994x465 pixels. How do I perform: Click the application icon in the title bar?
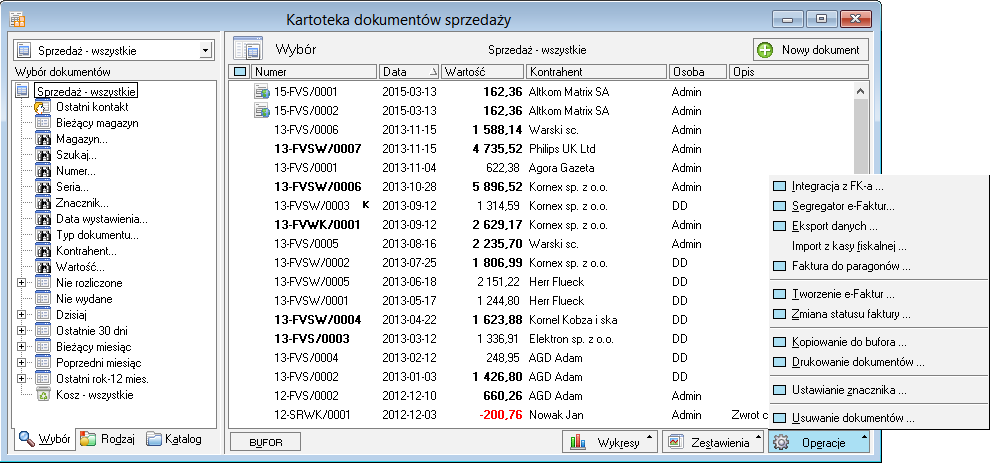coord(17,20)
